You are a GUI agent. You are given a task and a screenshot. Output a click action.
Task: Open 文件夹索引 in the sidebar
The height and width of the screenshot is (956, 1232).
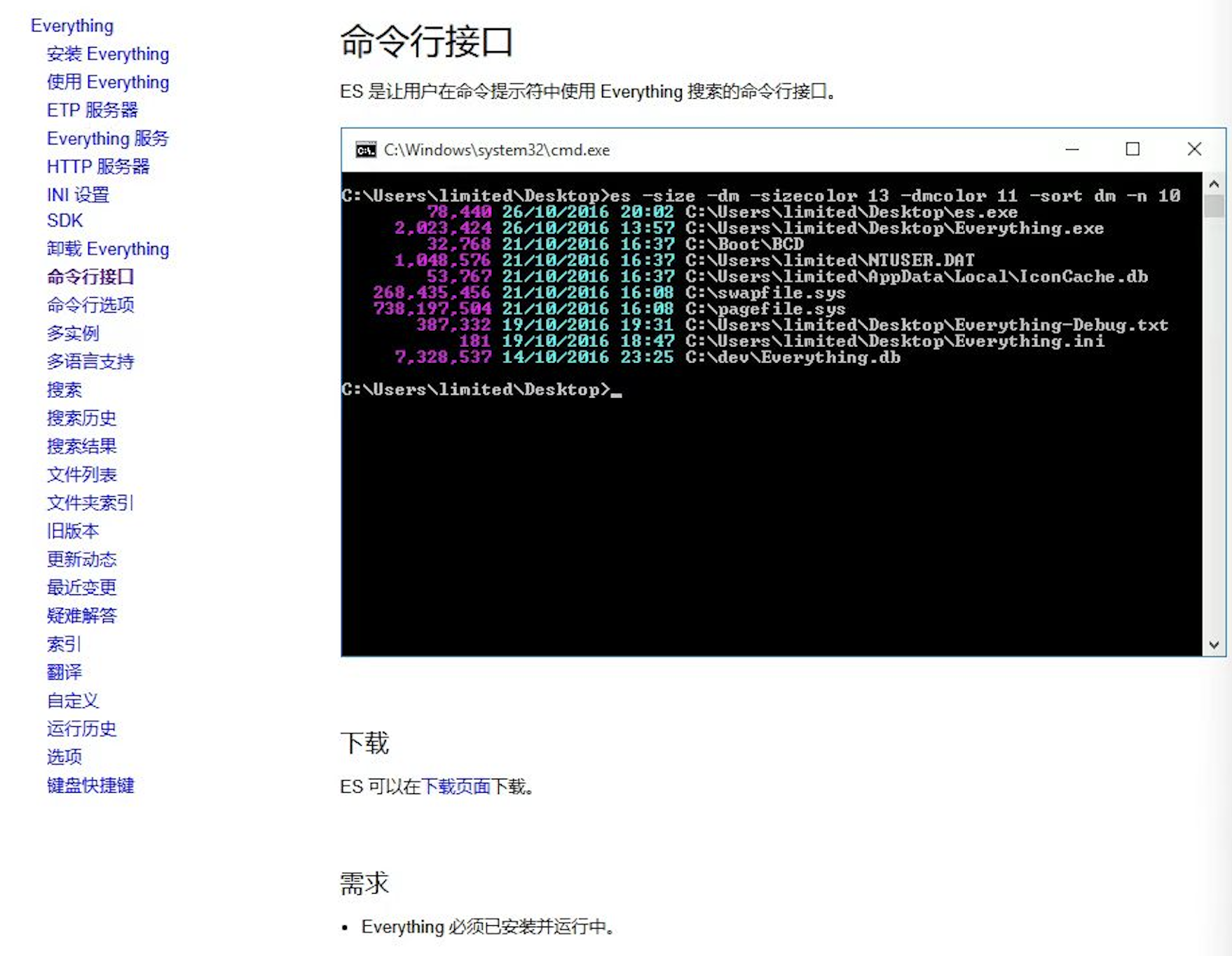[x=90, y=503]
